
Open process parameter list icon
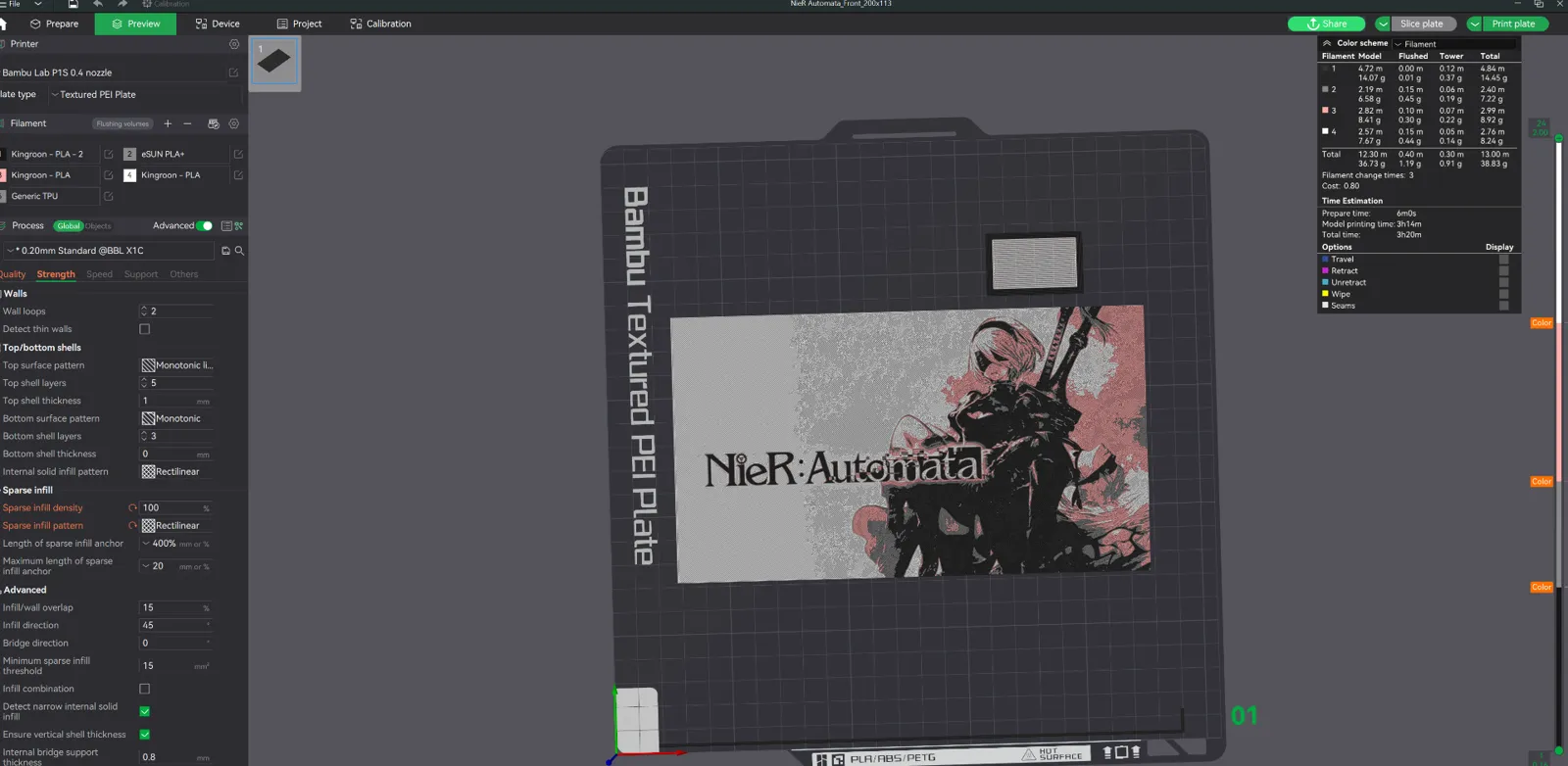click(x=226, y=225)
